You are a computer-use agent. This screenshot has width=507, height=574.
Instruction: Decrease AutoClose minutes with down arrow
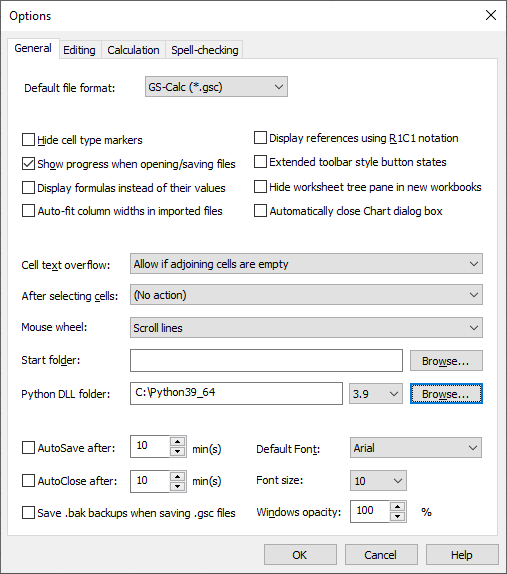point(178,486)
